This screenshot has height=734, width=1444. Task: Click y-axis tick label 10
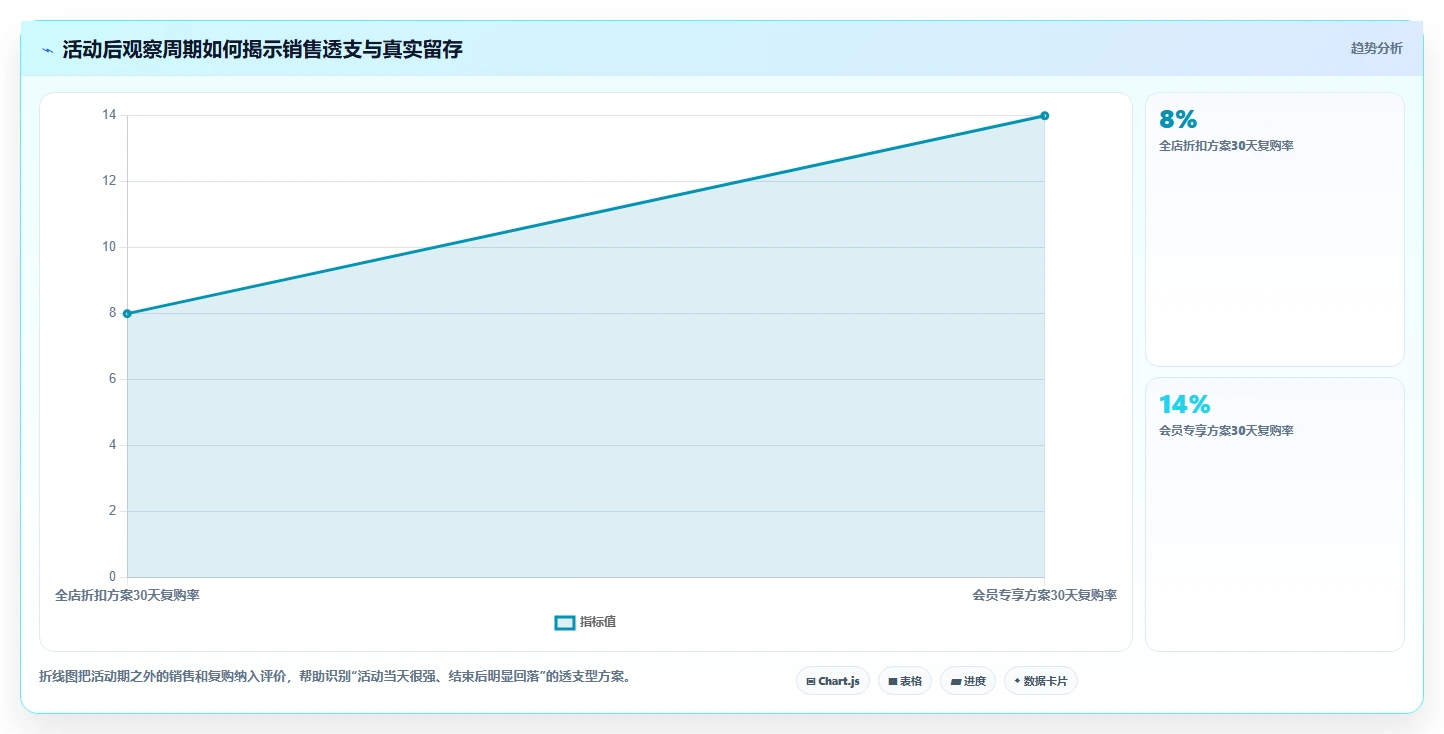click(109, 247)
